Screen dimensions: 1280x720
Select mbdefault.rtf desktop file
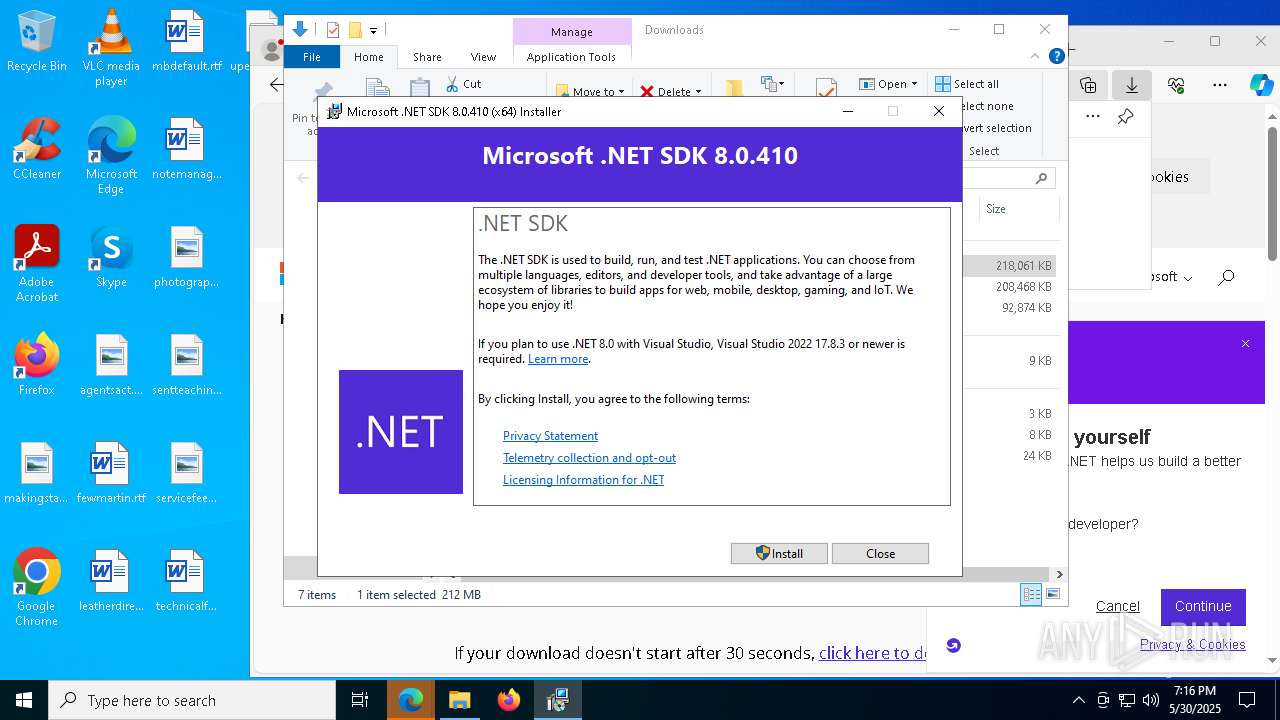pos(187,42)
